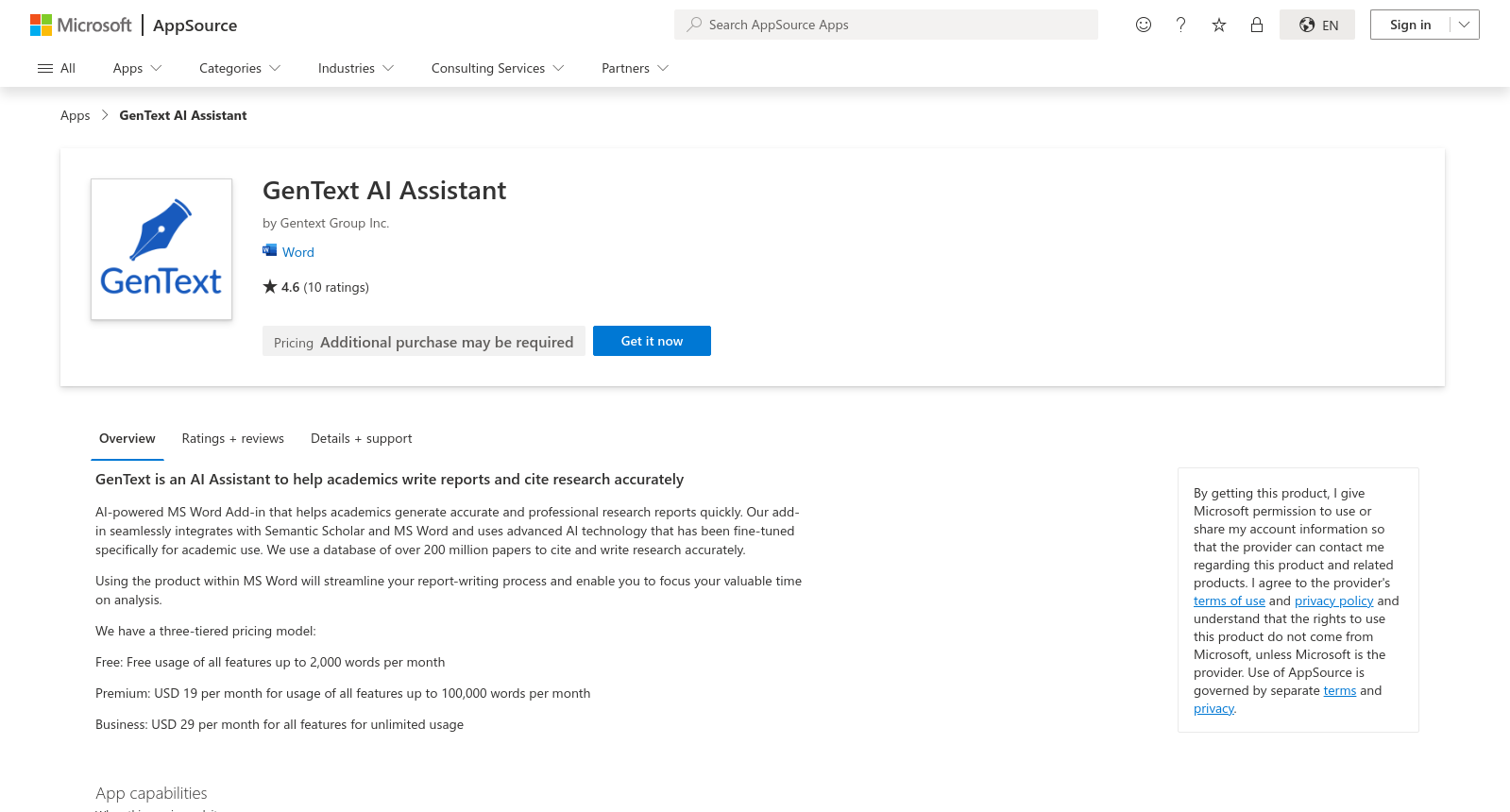The image size is (1510, 812).
Task: Switch to the Overview tab
Action: [x=127, y=438]
